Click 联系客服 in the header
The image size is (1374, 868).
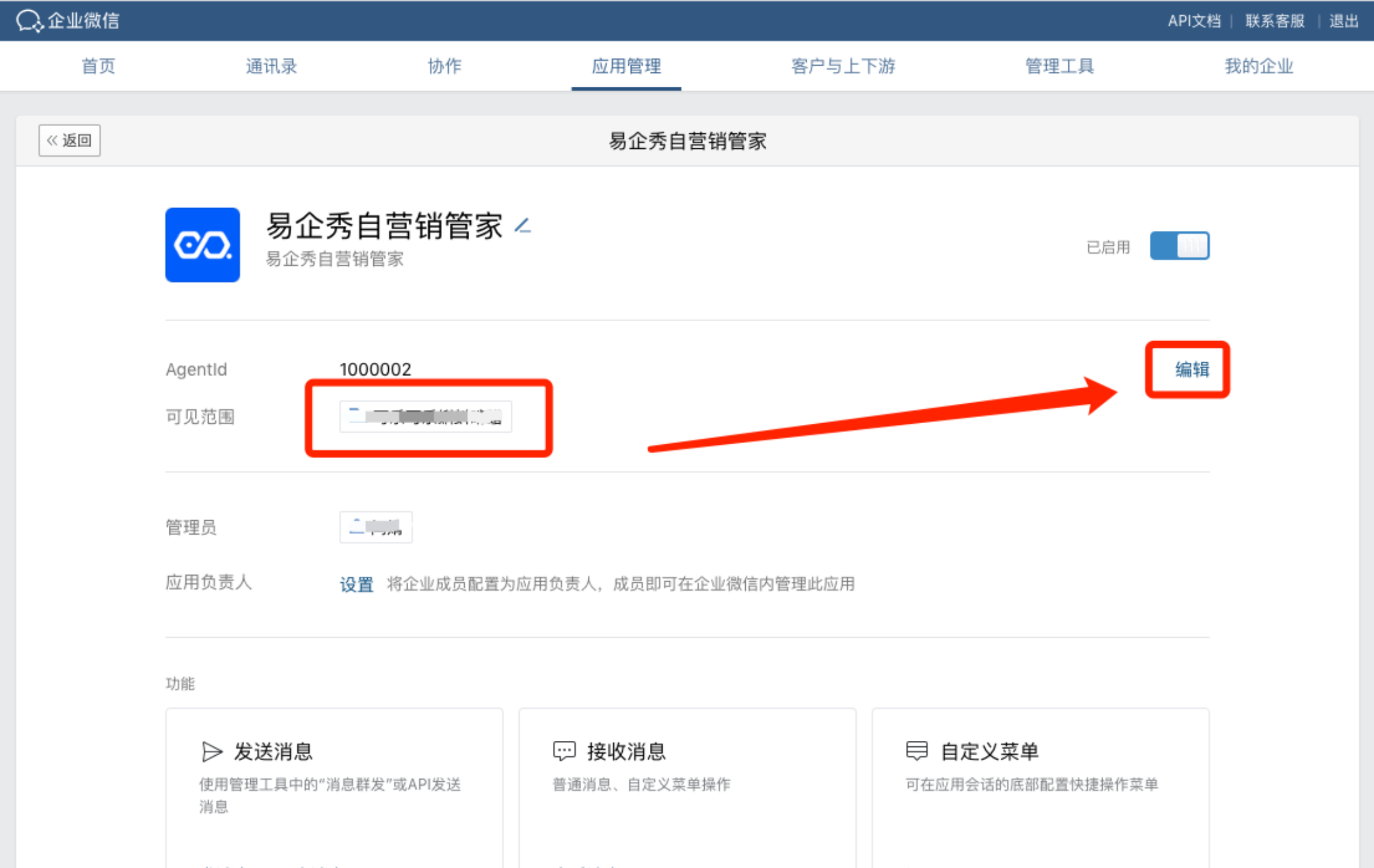click(1275, 21)
